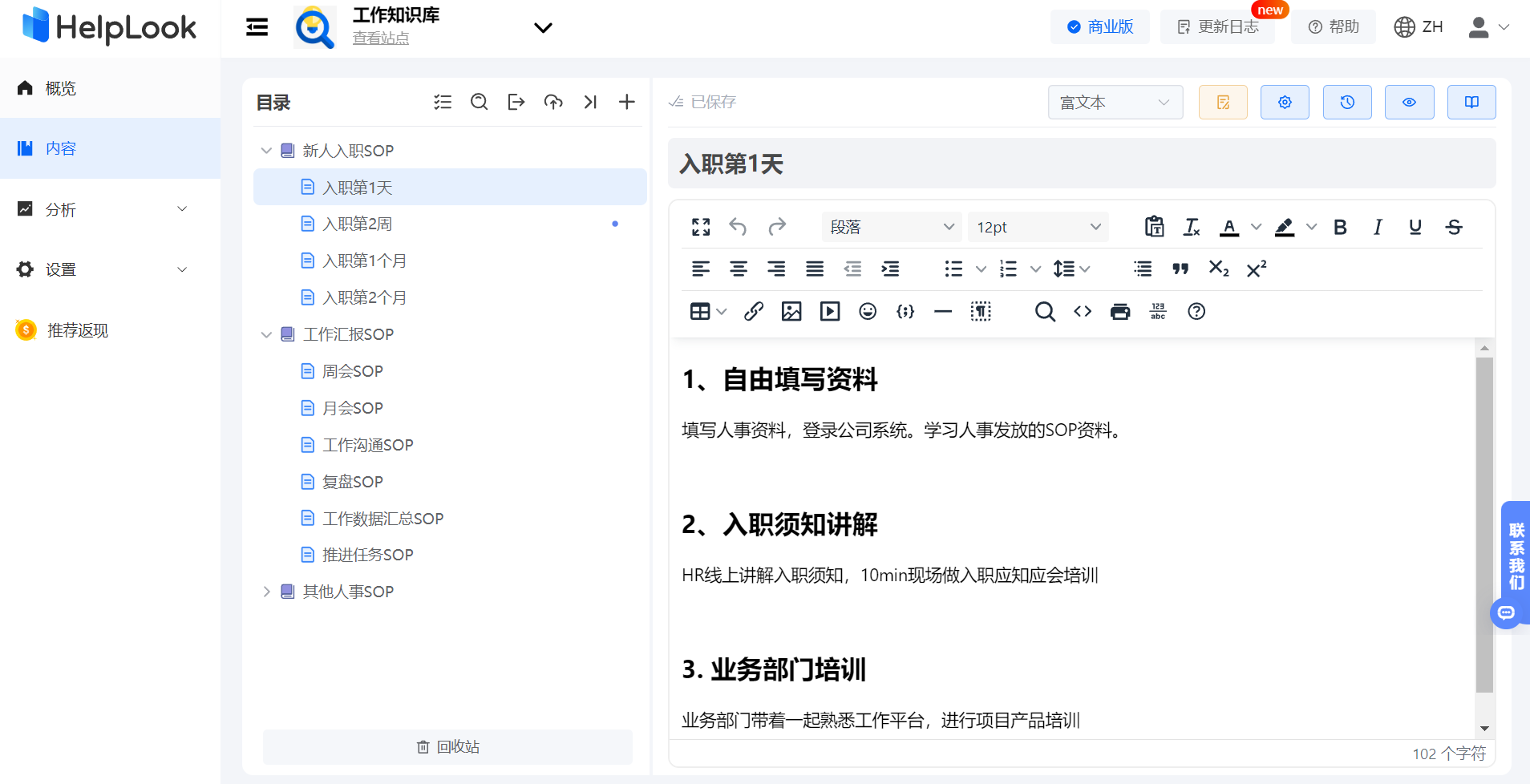Image resolution: width=1530 pixels, height=784 pixels.
Task: Click the 商业版 button
Action: 1099,26
